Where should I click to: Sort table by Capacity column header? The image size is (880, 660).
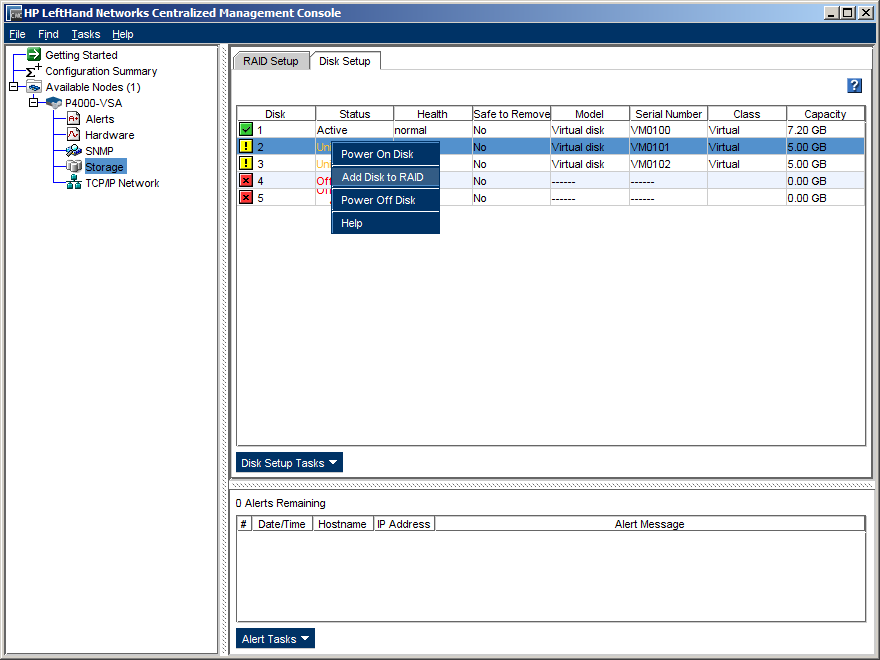tap(825, 114)
